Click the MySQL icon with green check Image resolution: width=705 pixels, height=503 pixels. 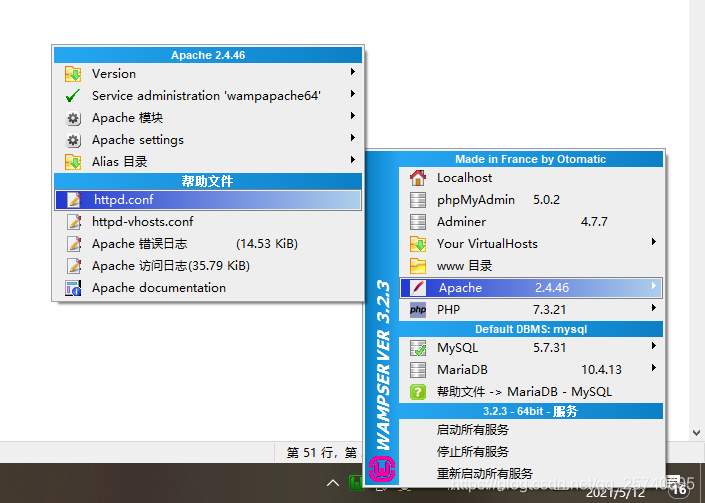pyautogui.click(x=418, y=348)
